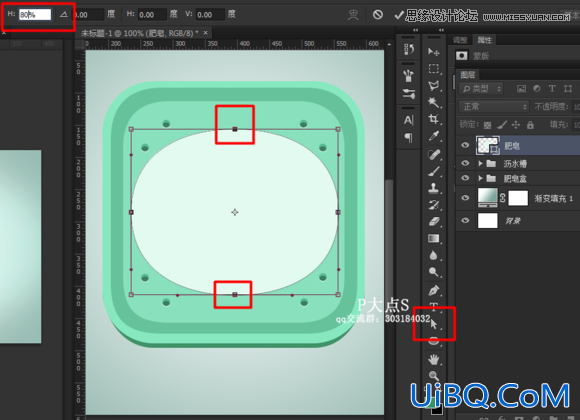Hide the 肥皂盒 group
The height and width of the screenshot is (420, 580).
465,178
